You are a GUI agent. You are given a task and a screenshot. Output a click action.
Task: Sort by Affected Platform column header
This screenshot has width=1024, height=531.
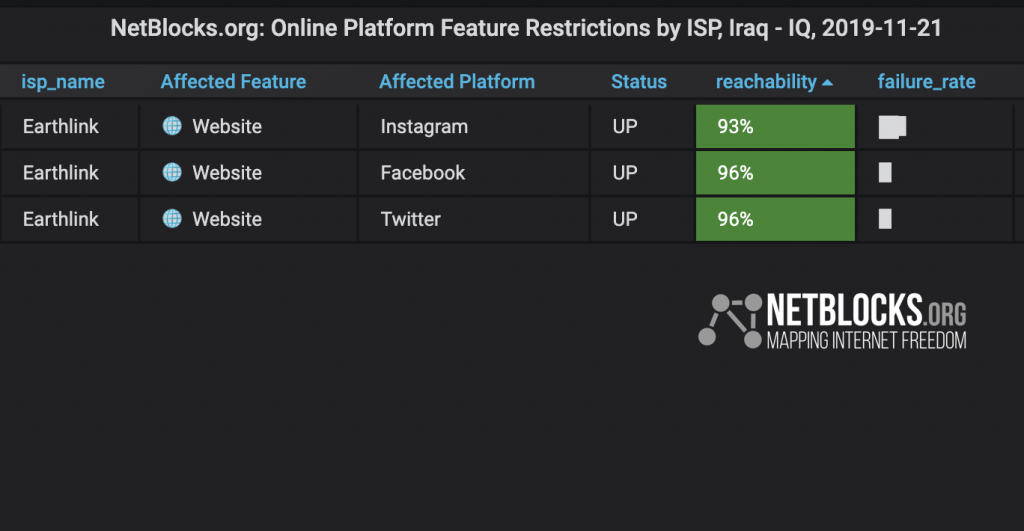pyautogui.click(x=456, y=82)
